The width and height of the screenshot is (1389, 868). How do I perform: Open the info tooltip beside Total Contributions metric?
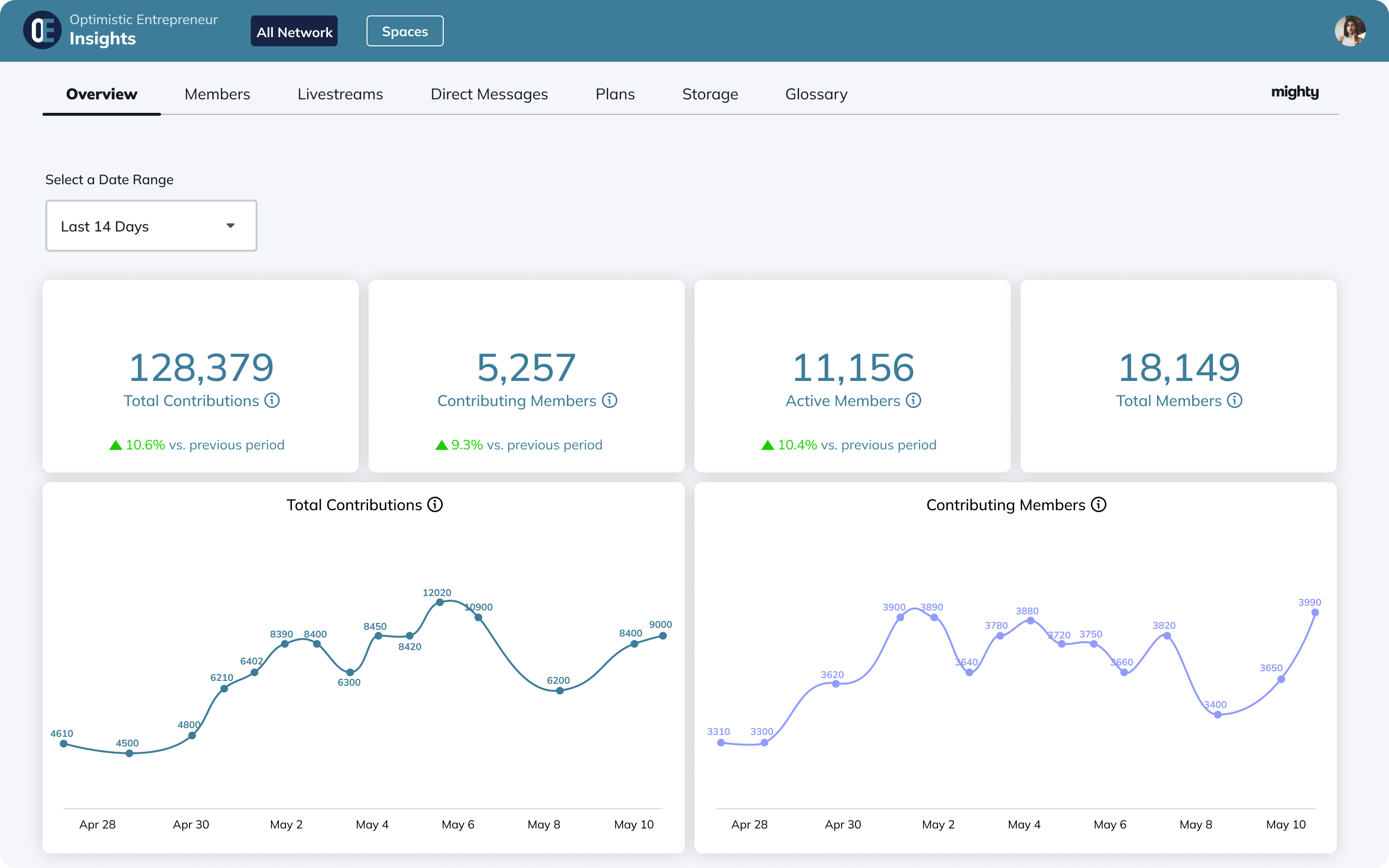click(x=272, y=401)
